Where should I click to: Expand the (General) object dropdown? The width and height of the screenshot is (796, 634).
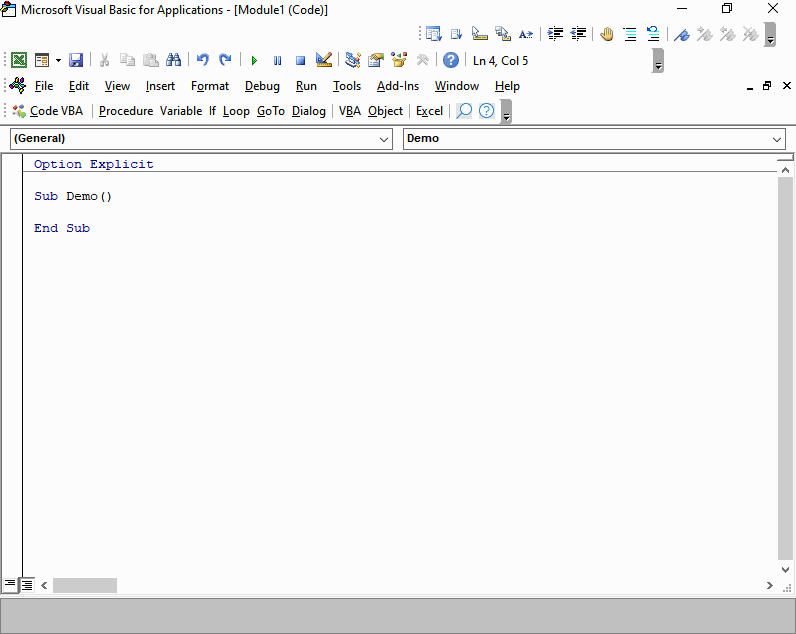384,139
